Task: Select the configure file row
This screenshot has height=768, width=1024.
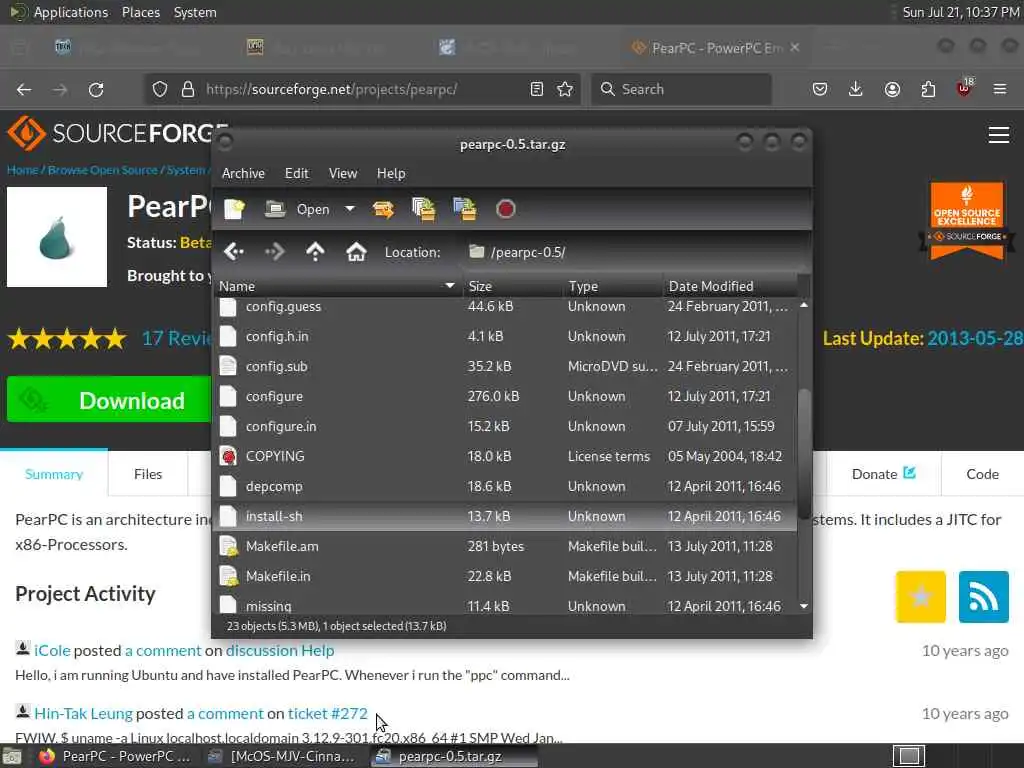Action: click(x=505, y=396)
